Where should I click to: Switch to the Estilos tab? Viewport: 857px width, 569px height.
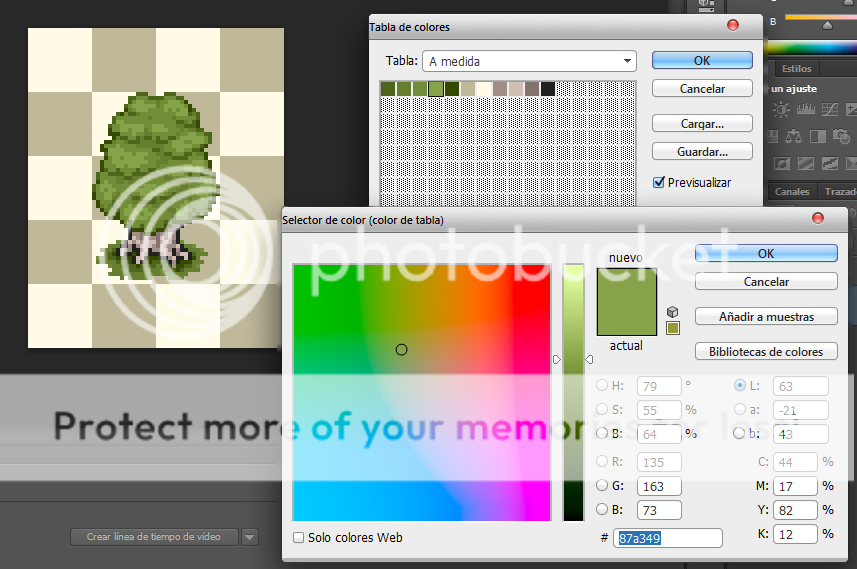pyautogui.click(x=797, y=69)
